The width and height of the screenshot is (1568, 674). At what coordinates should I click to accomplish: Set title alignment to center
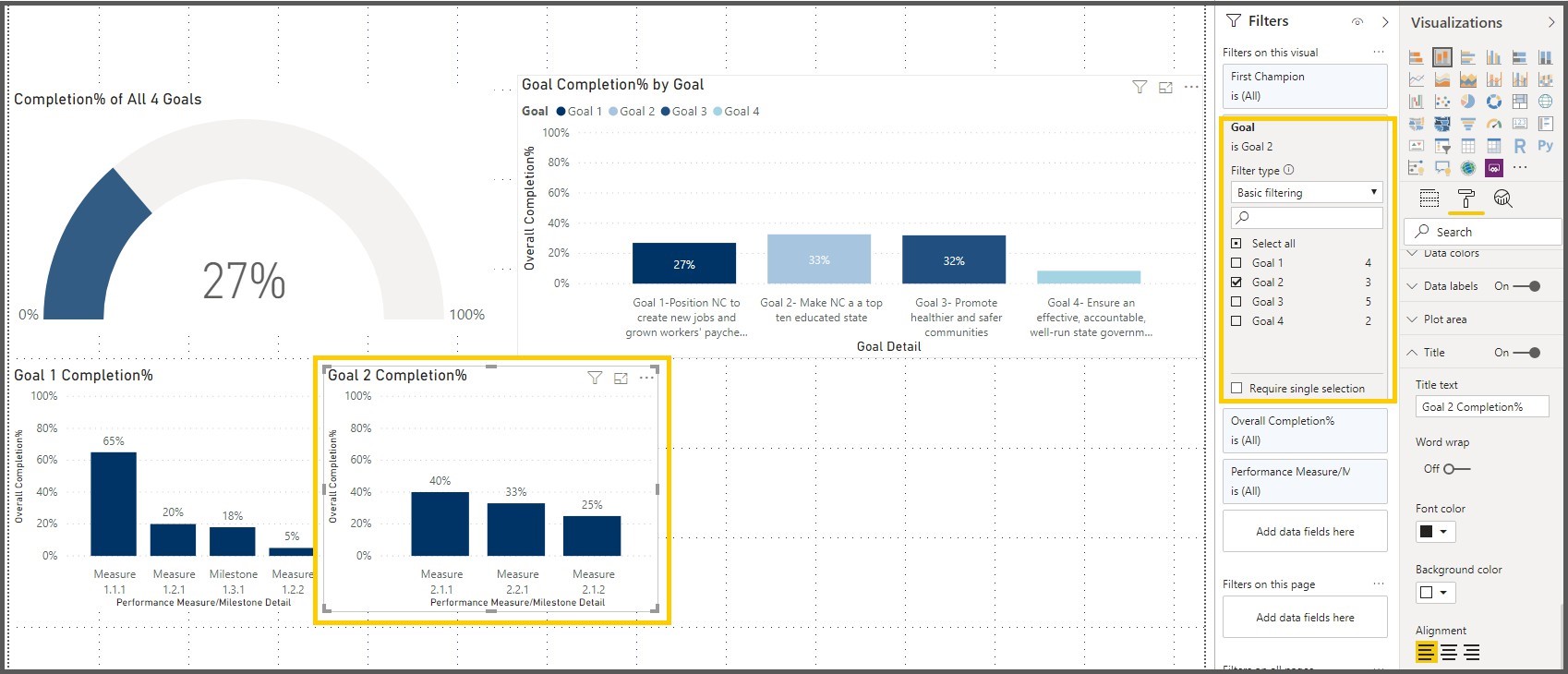pos(1449,653)
